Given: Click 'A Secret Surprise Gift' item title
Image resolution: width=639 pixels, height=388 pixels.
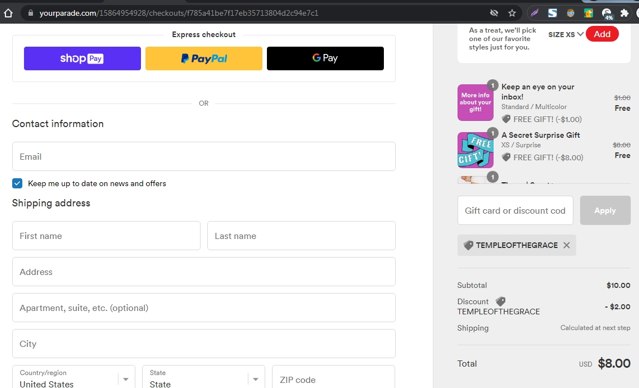Looking at the screenshot, I should [540, 135].
